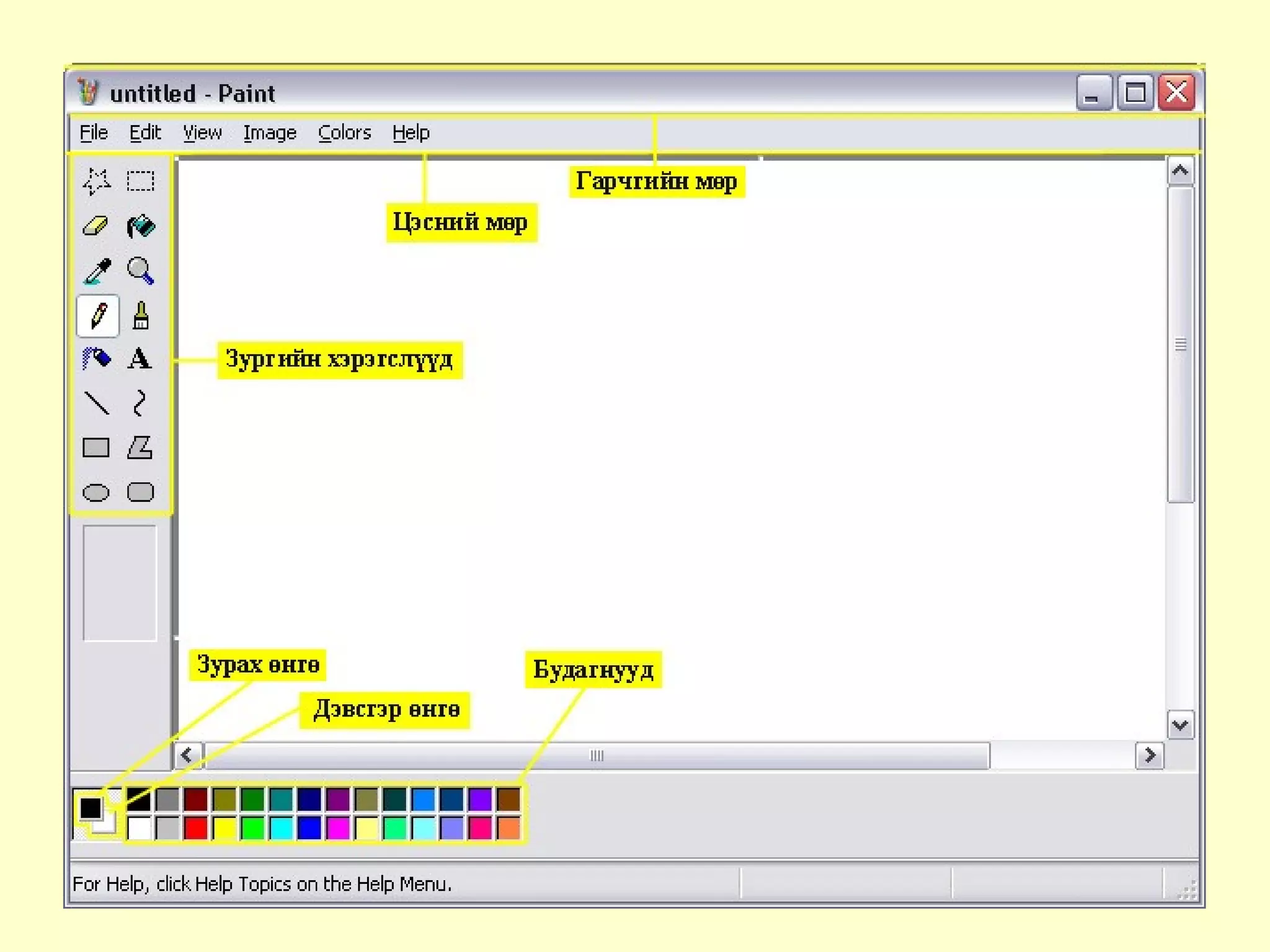Click the vertical scrollbar down arrow
This screenshot has width=1270, height=952.
[x=1179, y=725]
